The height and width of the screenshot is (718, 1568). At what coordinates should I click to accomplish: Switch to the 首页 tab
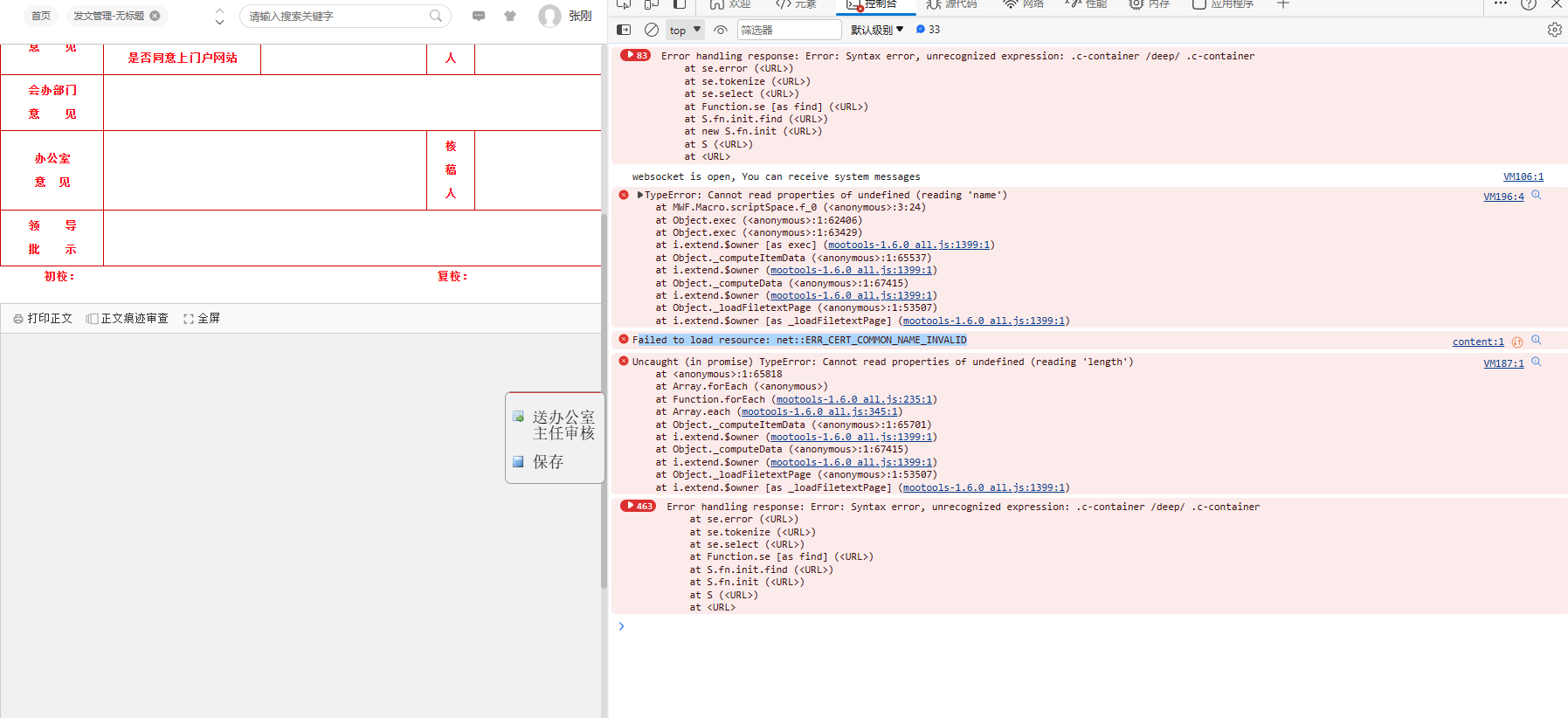pyautogui.click(x=41, y=16)
